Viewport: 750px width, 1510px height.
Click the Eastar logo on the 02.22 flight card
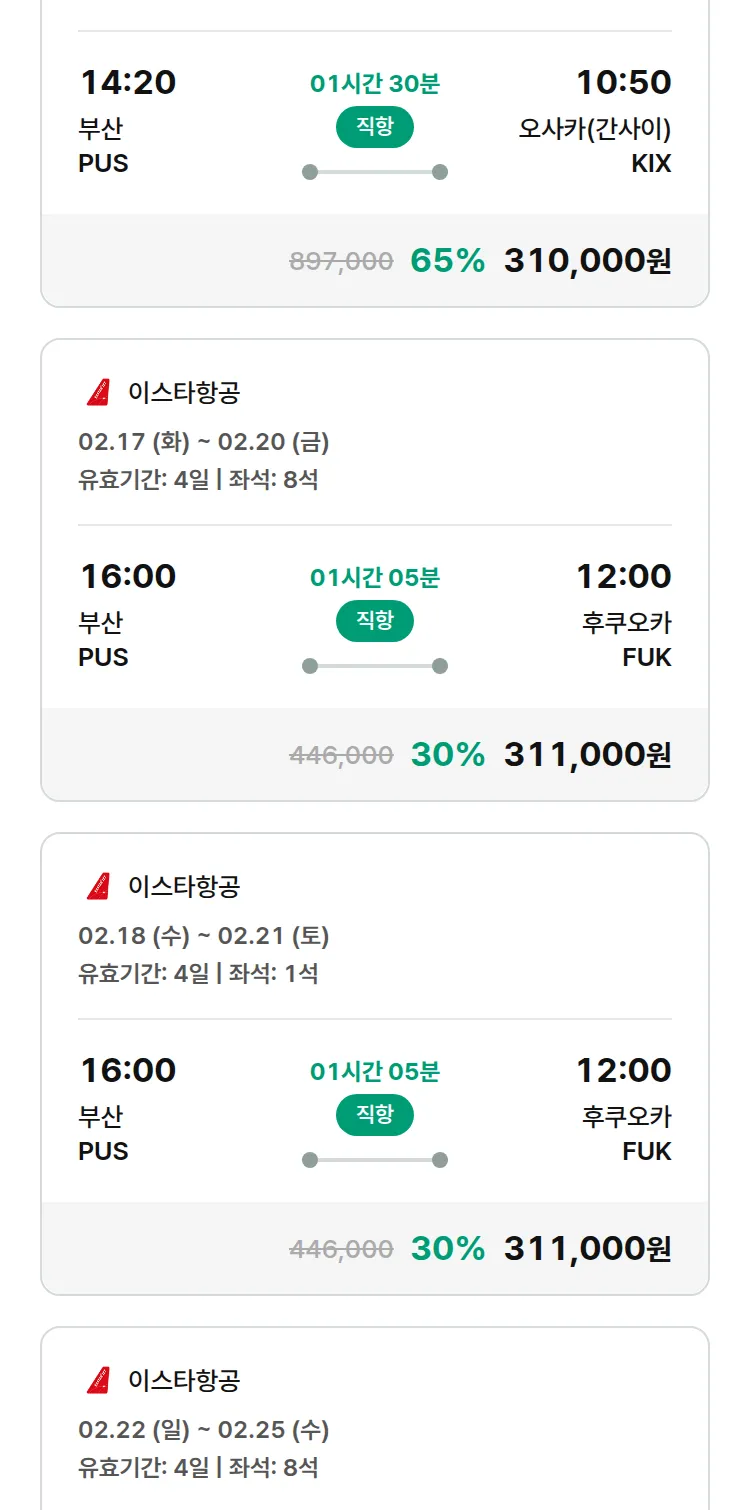pos(98,1381)
